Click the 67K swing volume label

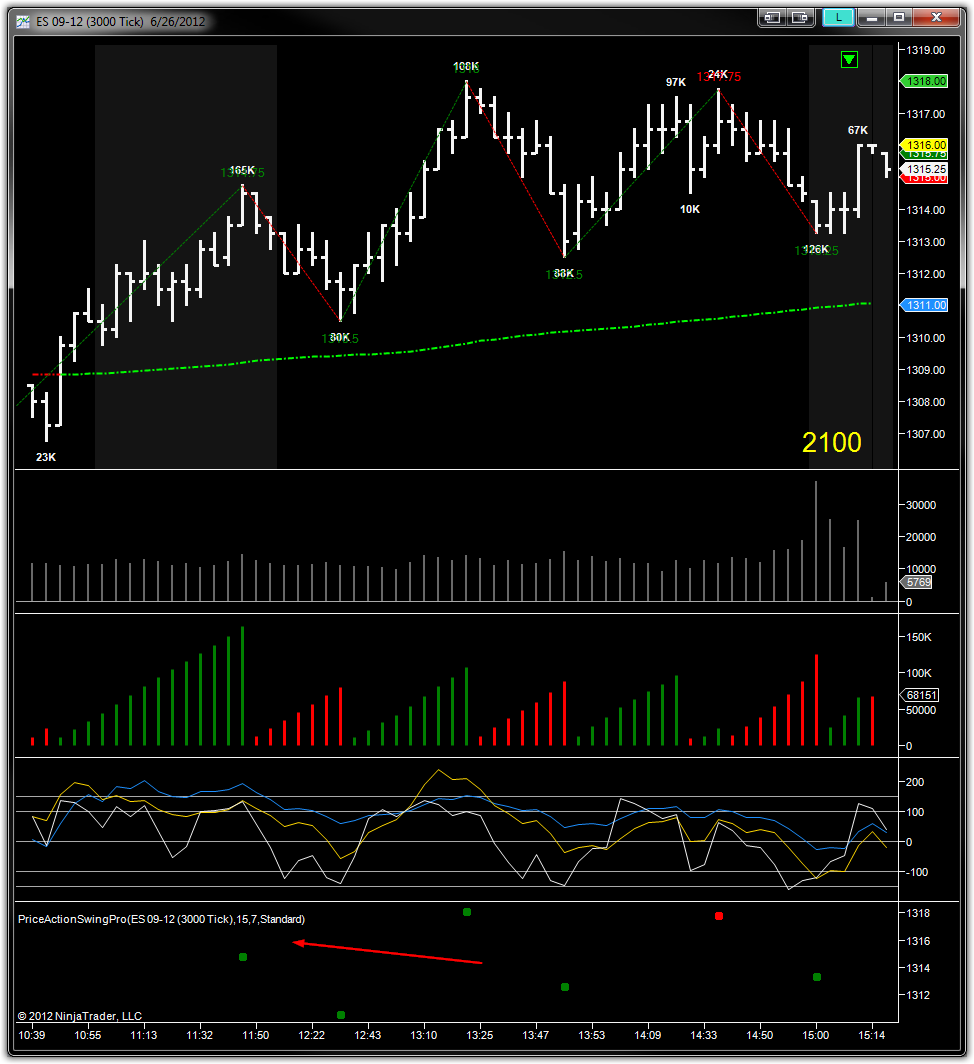click(x=858, y=130)
